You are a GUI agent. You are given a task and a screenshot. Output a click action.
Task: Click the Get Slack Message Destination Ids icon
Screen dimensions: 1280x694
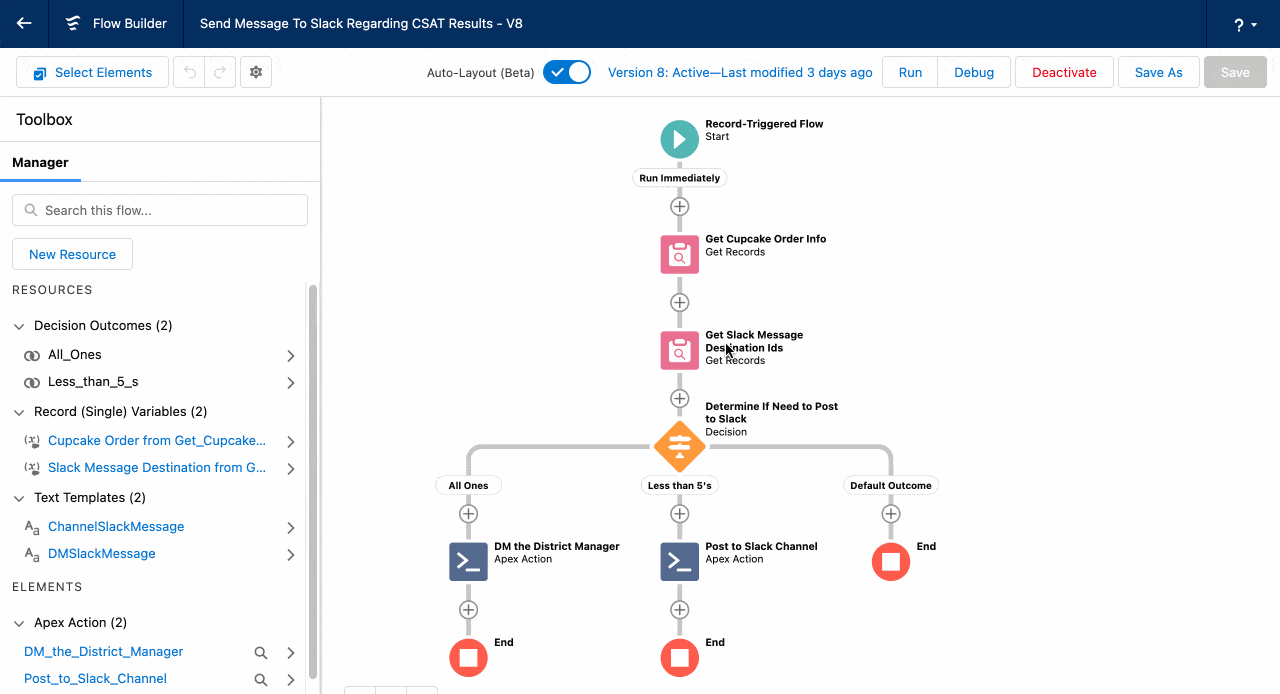[680, 350]
